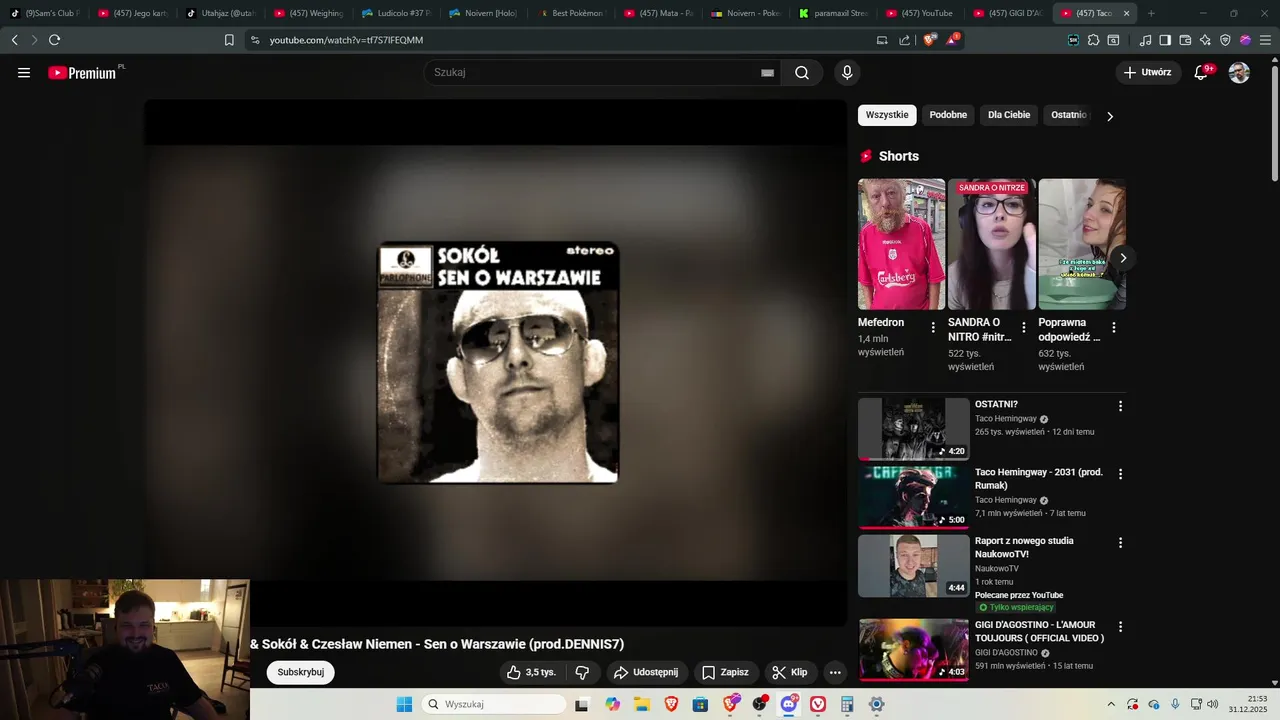
Task: Open Discord from the taskbar
Action: click(x=789, y=704)
